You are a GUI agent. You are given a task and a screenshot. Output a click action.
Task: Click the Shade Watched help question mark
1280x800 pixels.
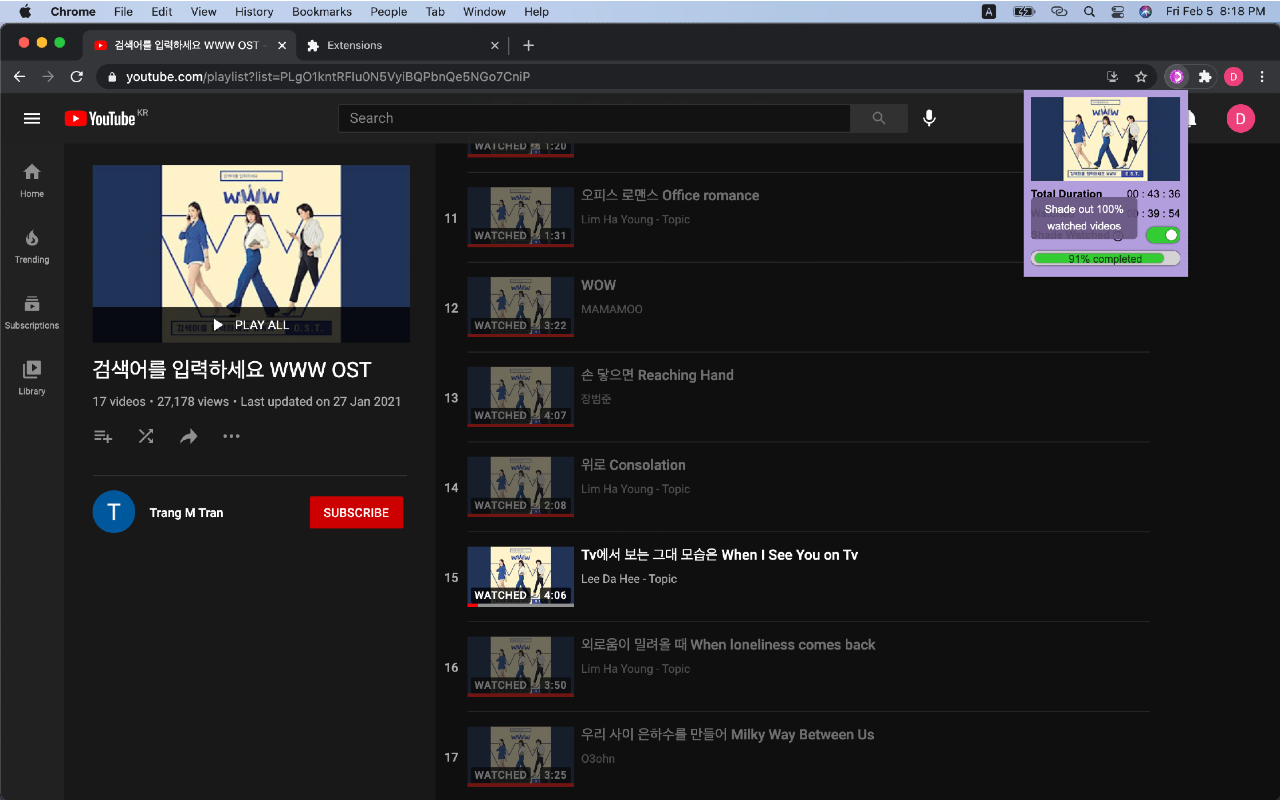pos(1118,236)
